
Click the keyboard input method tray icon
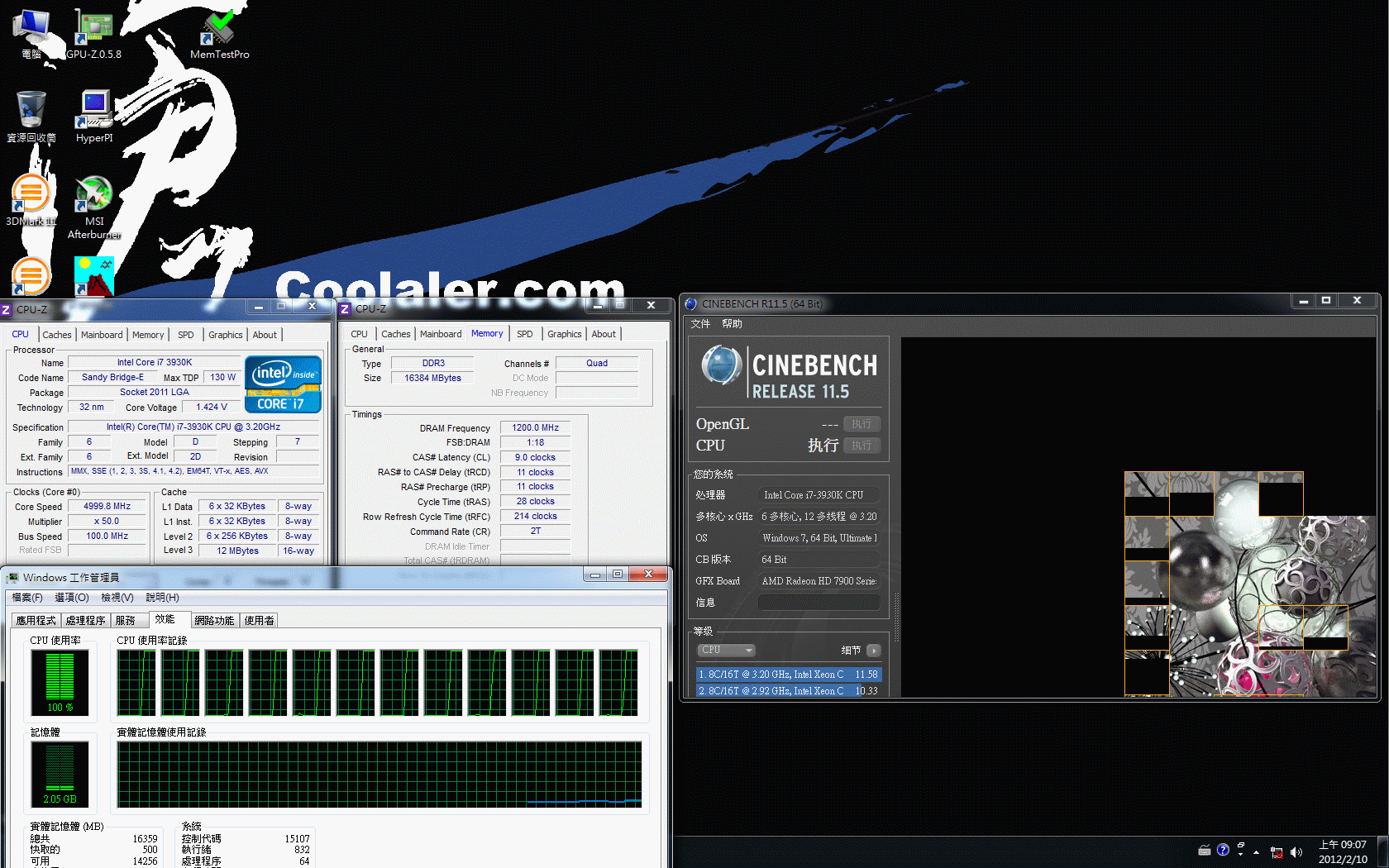[1205, 851]
